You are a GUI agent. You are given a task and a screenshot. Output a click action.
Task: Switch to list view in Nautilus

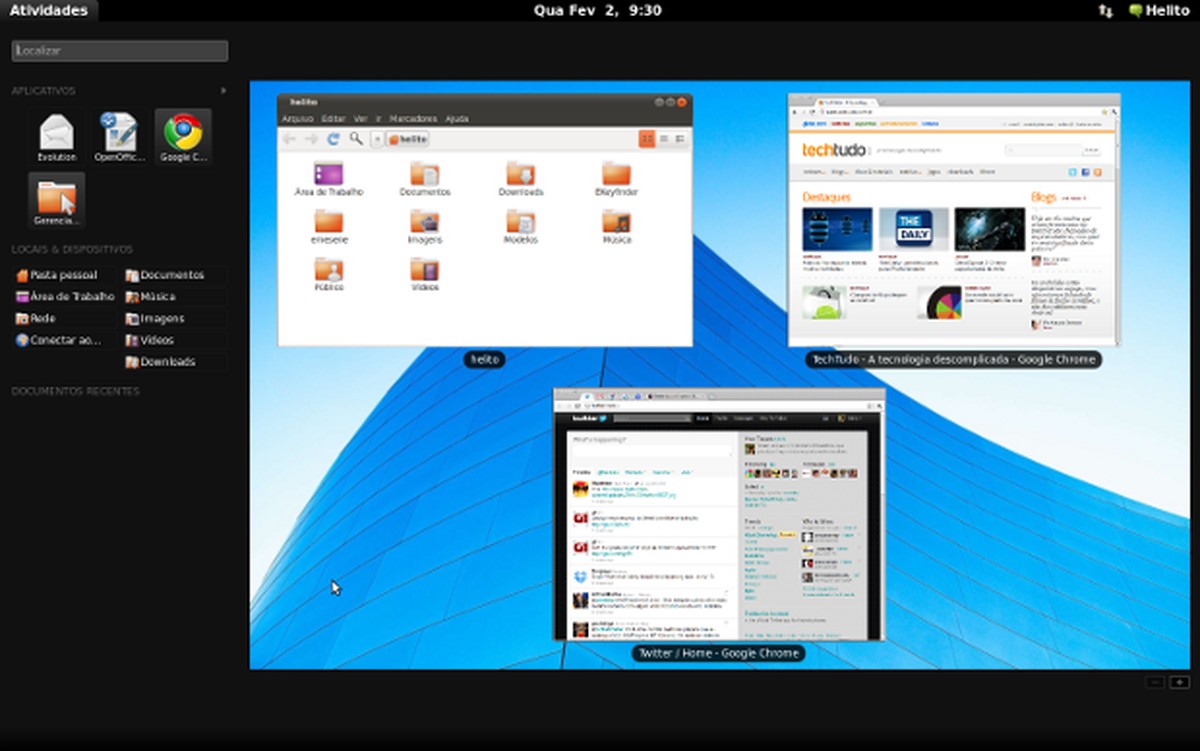click(664, 138)
